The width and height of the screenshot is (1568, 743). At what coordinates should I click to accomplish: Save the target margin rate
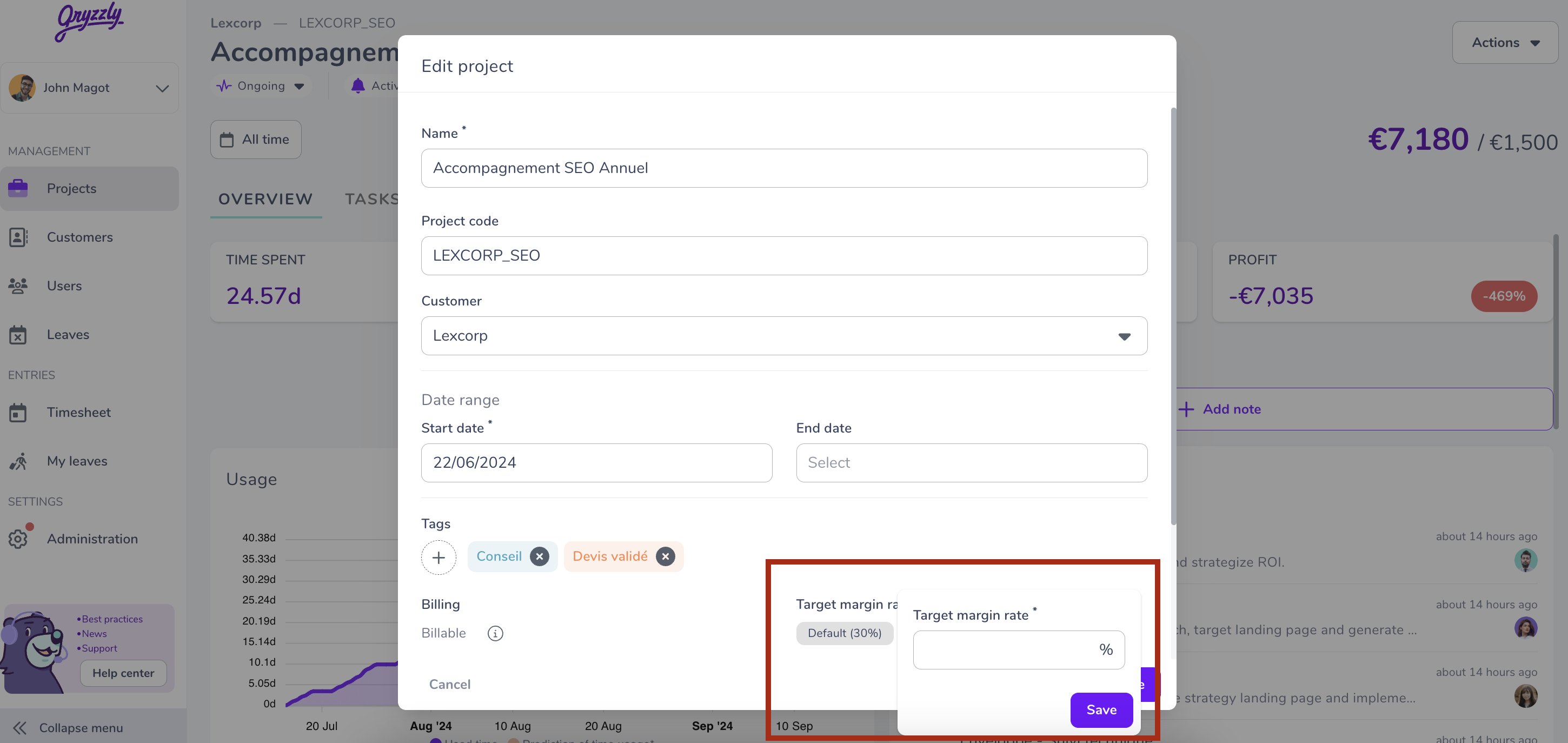coord(1101,710)
